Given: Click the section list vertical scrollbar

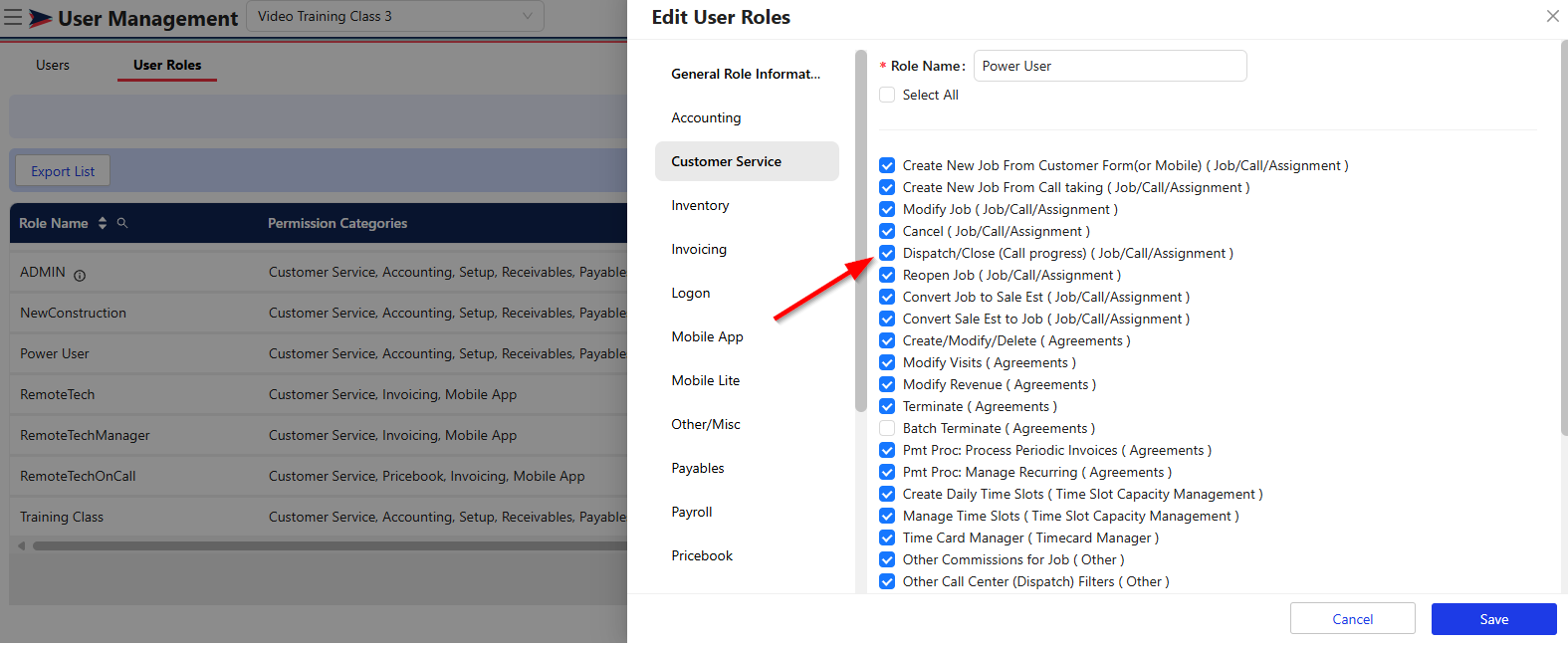Looking at the screenshot, I should coord(861,231).
